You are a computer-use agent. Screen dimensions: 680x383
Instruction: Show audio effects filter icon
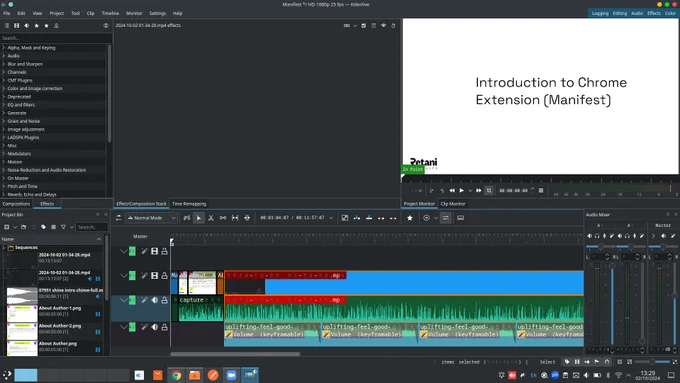pos(26,26)
